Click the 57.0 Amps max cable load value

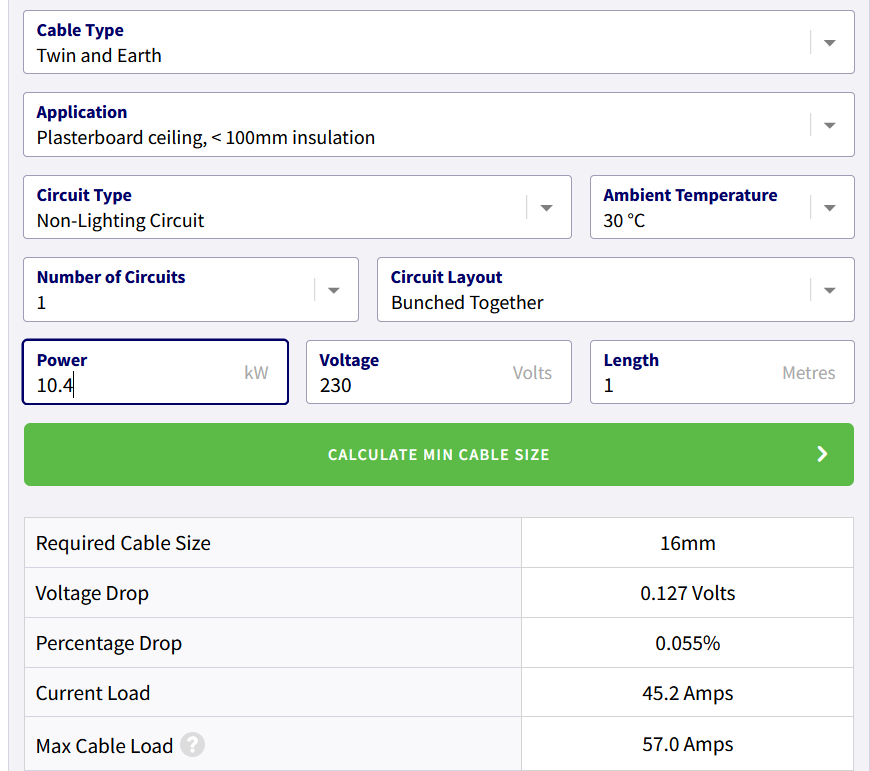point(687,744)
